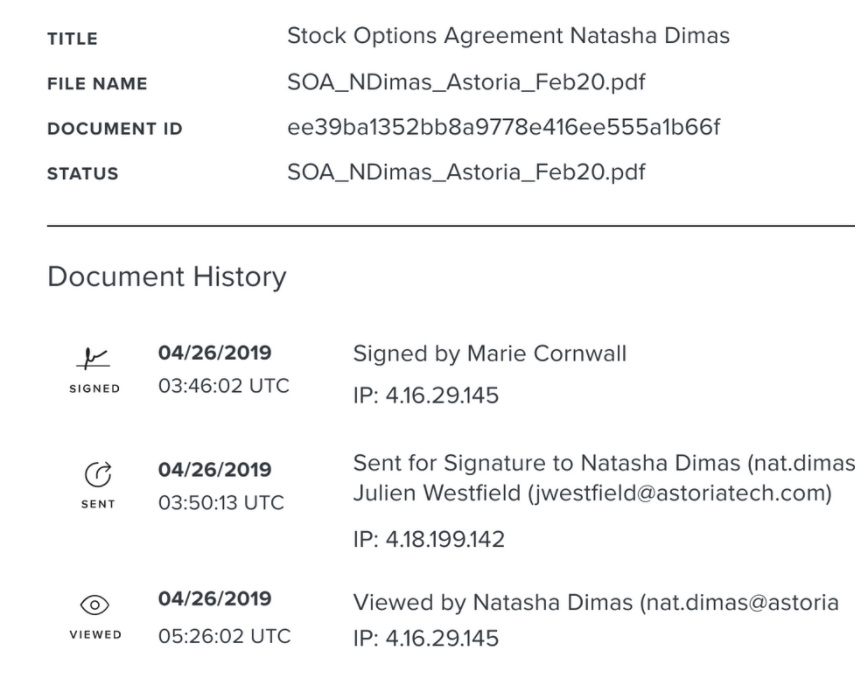Click the 03:46:02 UTC timestamp
This screenshot has height=697, width=855.
[x=224, y=386]
